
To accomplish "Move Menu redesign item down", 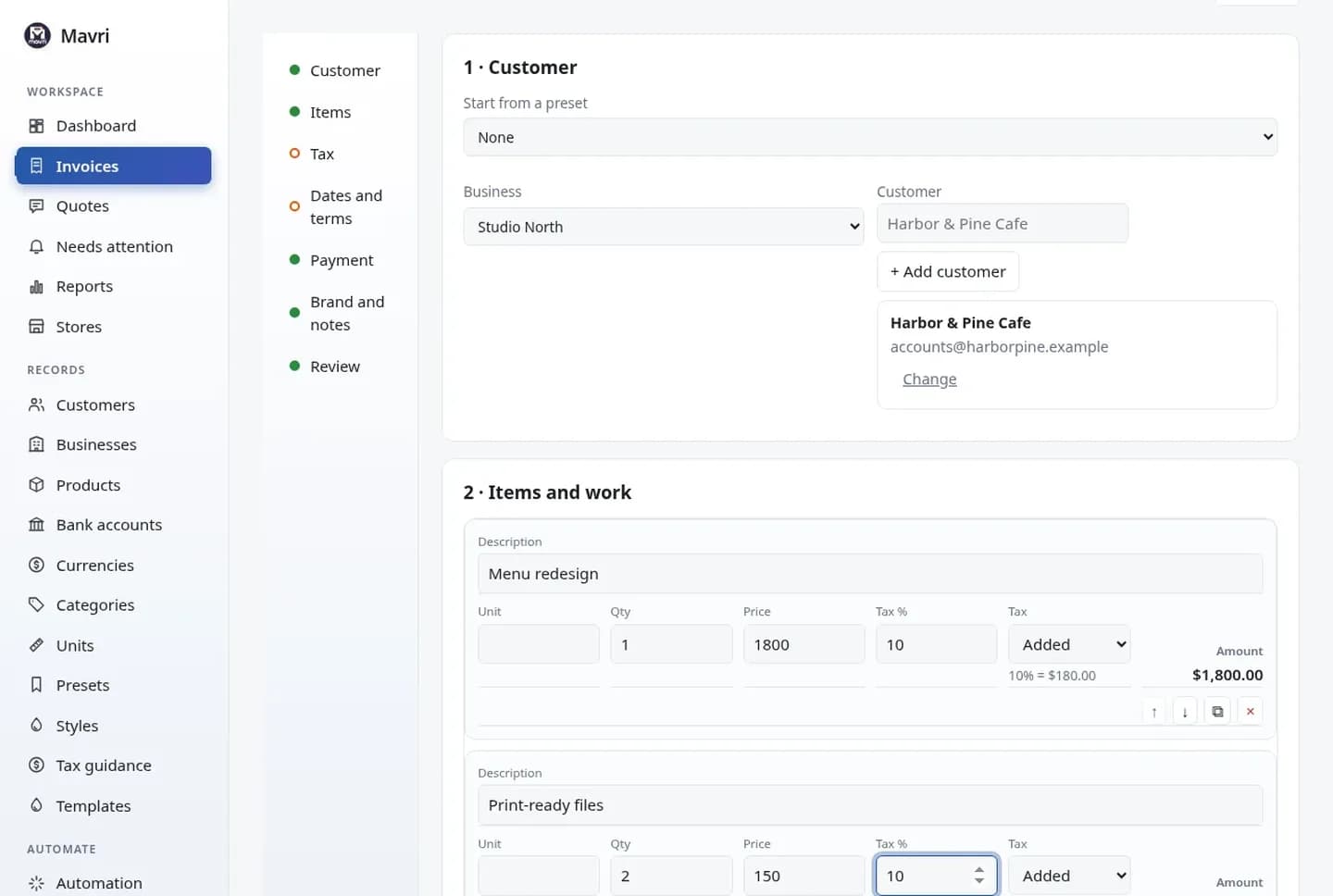I will pyautogui.click(x=1185, y=712).
